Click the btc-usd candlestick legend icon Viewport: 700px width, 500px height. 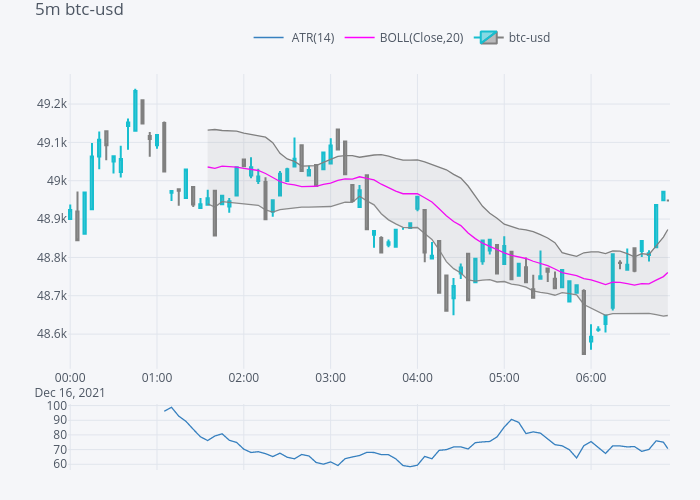487,38
